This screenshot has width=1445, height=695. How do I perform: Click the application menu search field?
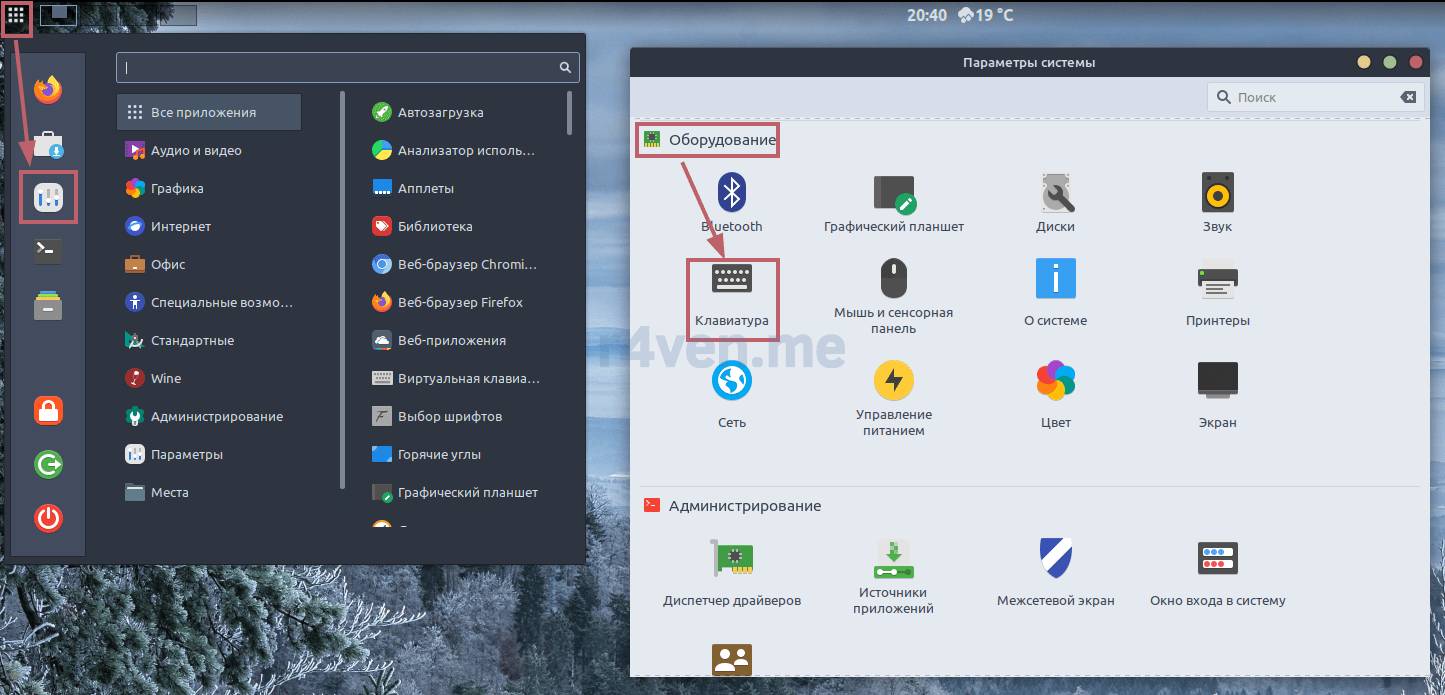pos(340,68)
